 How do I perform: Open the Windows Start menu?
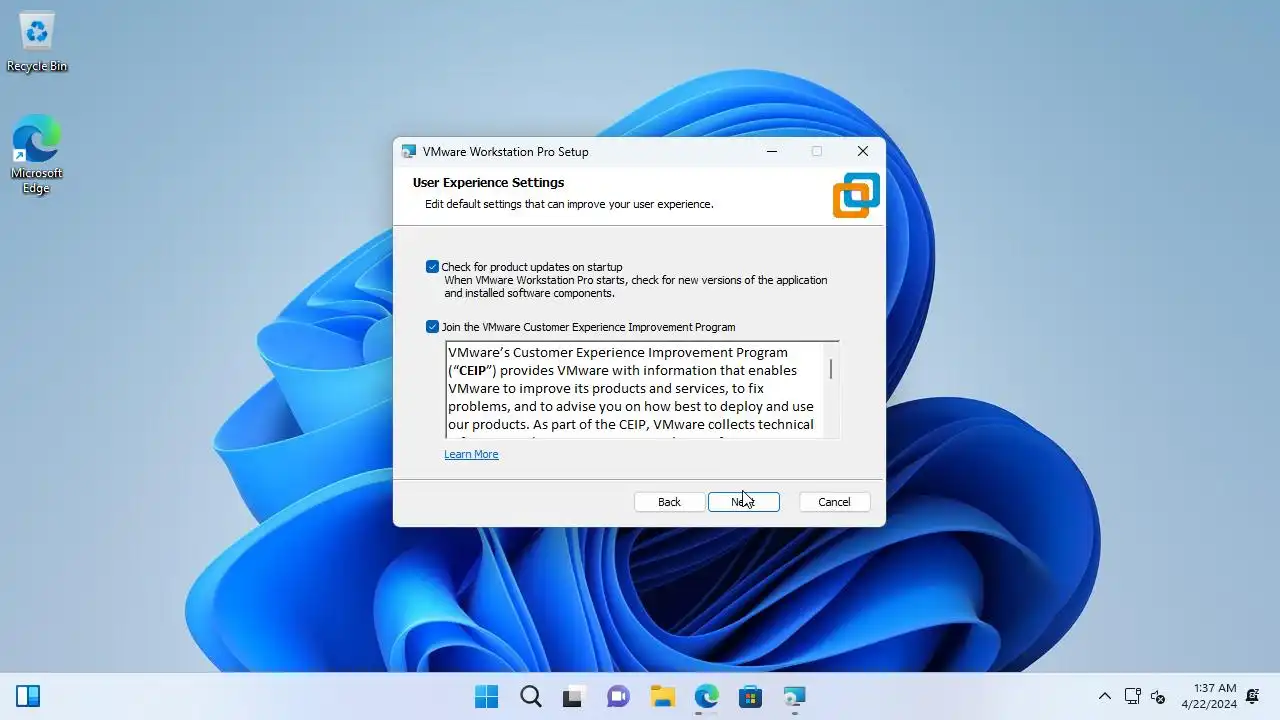(487, 696)
